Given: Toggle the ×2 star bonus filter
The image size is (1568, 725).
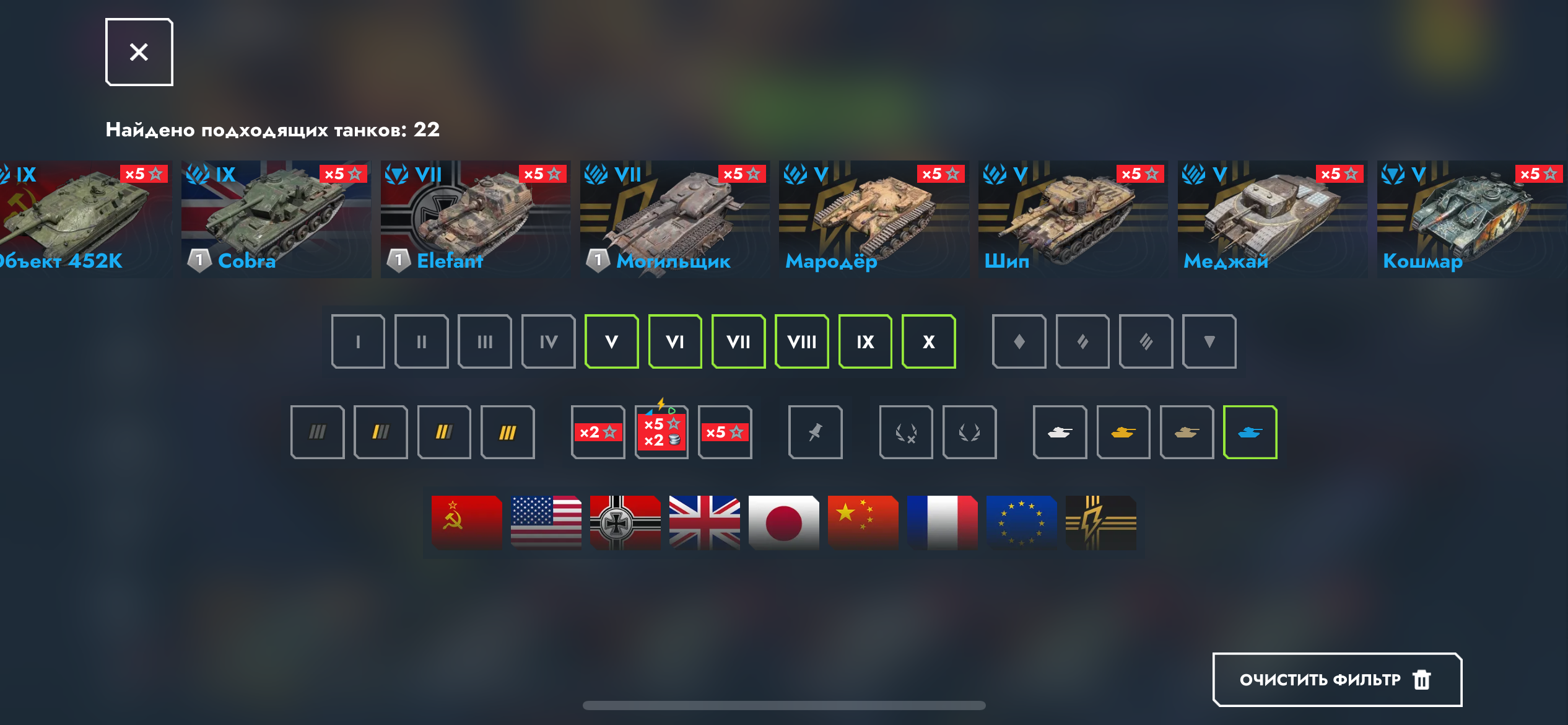Looking at the screenshot, I should (598, 432).
